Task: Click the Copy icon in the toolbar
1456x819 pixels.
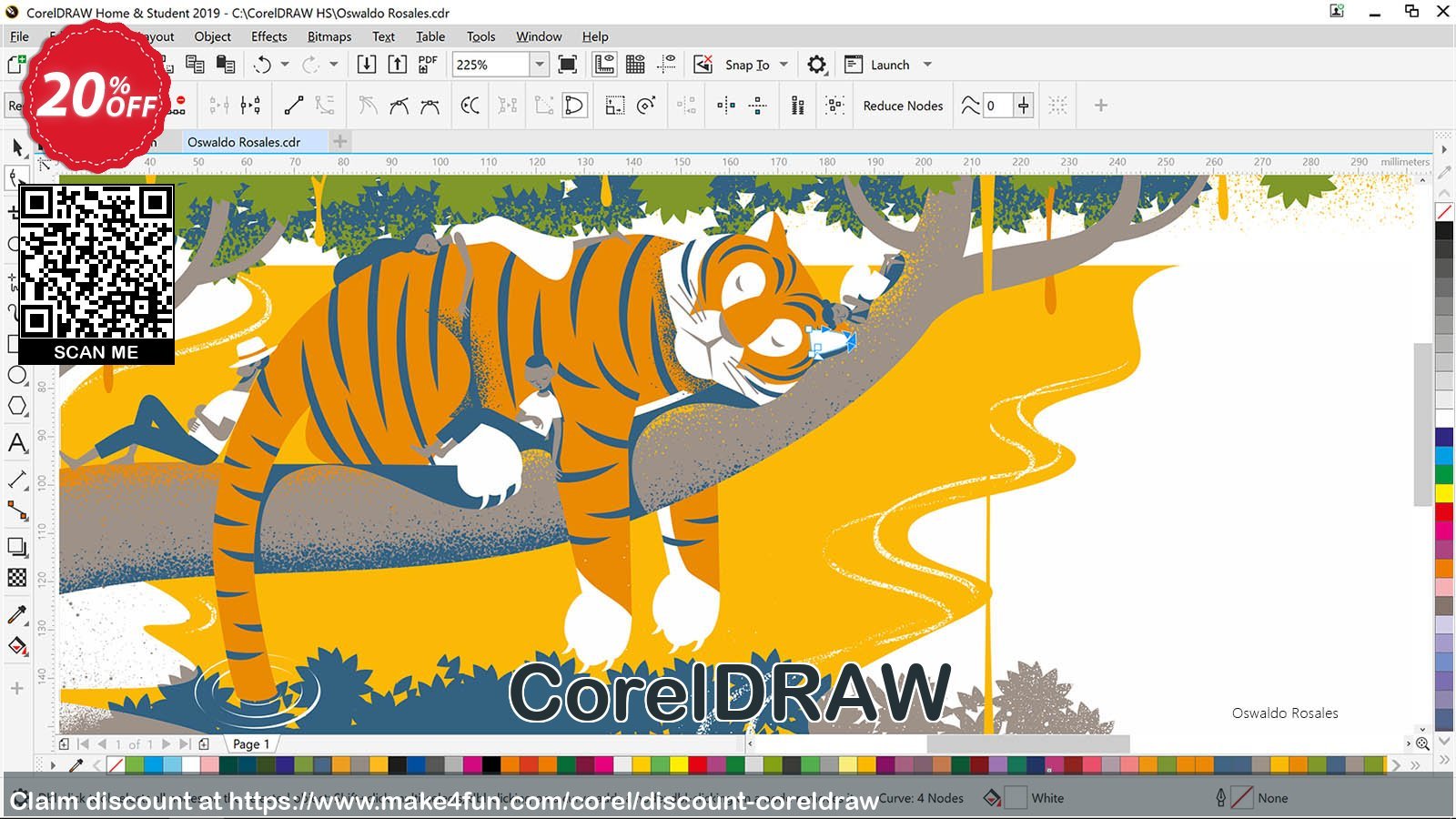Action: 195,65
